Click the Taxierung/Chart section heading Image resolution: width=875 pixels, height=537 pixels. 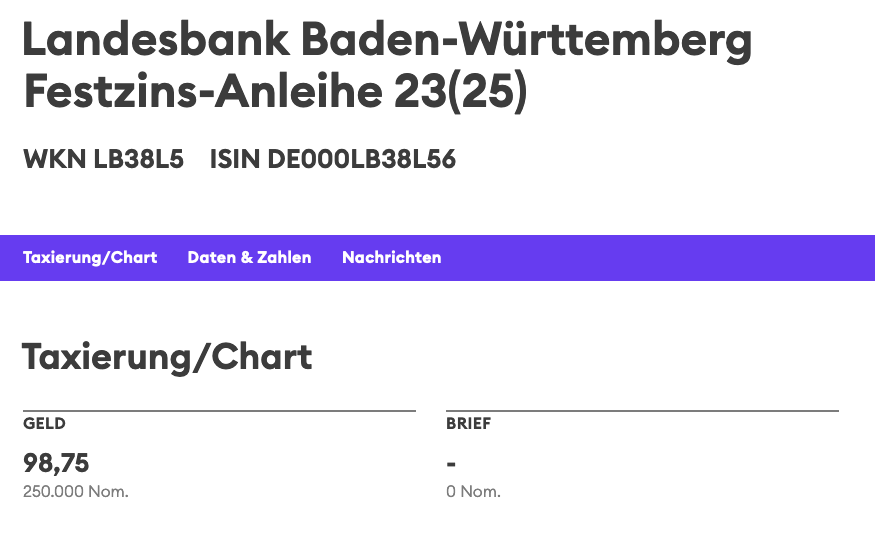click(x=167, y=357)
